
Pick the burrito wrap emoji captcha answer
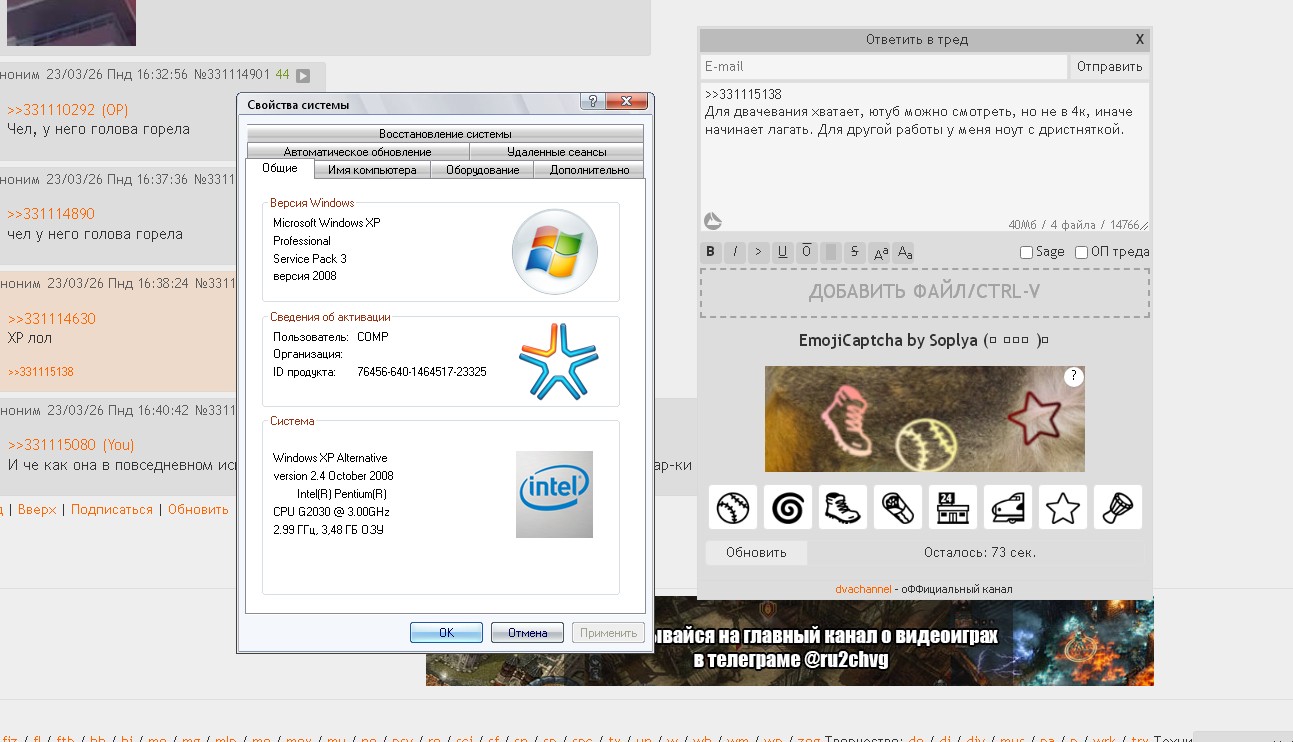pos(898,508)
